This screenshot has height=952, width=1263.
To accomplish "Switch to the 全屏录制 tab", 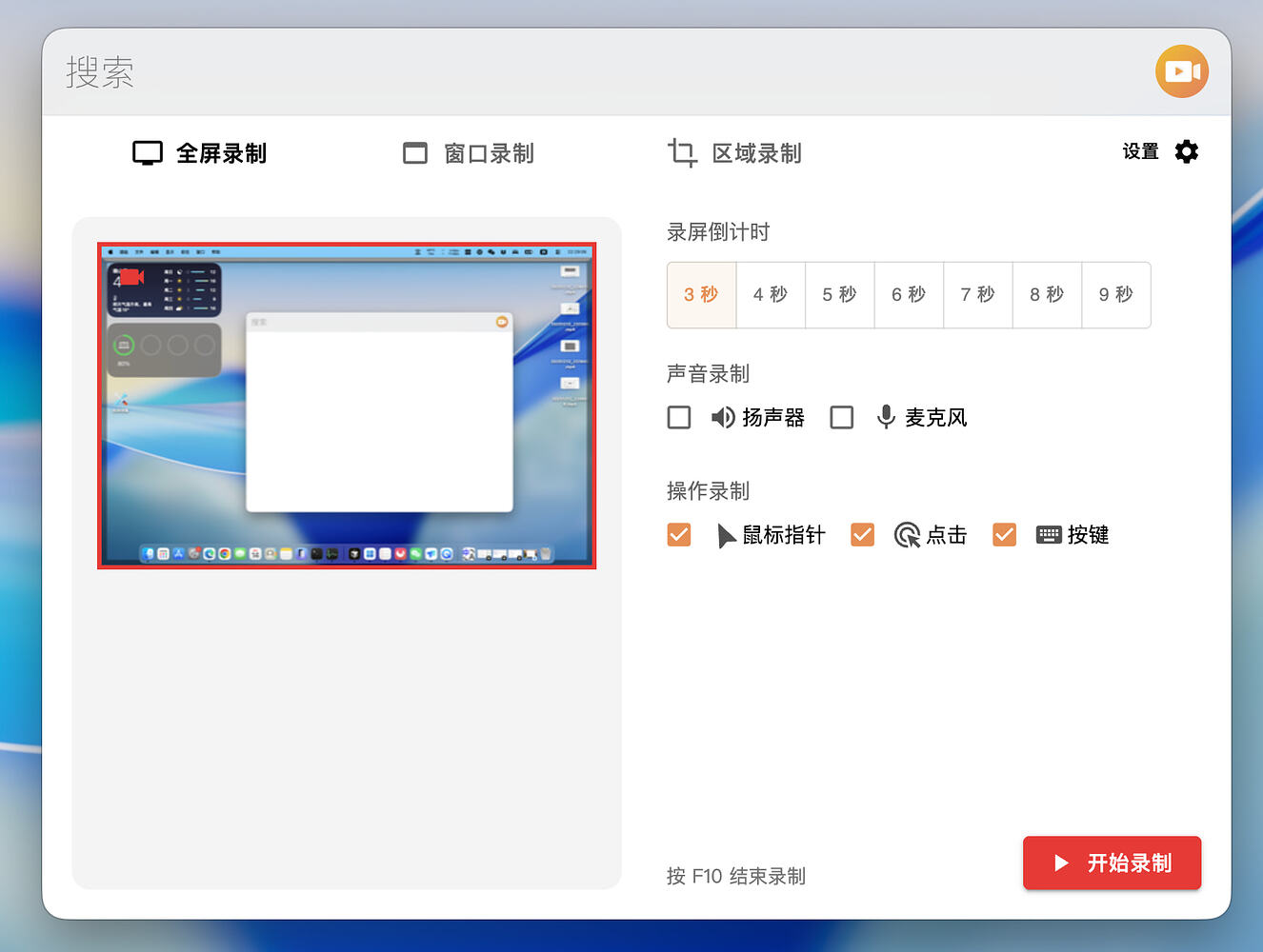I will click(200, 153).
